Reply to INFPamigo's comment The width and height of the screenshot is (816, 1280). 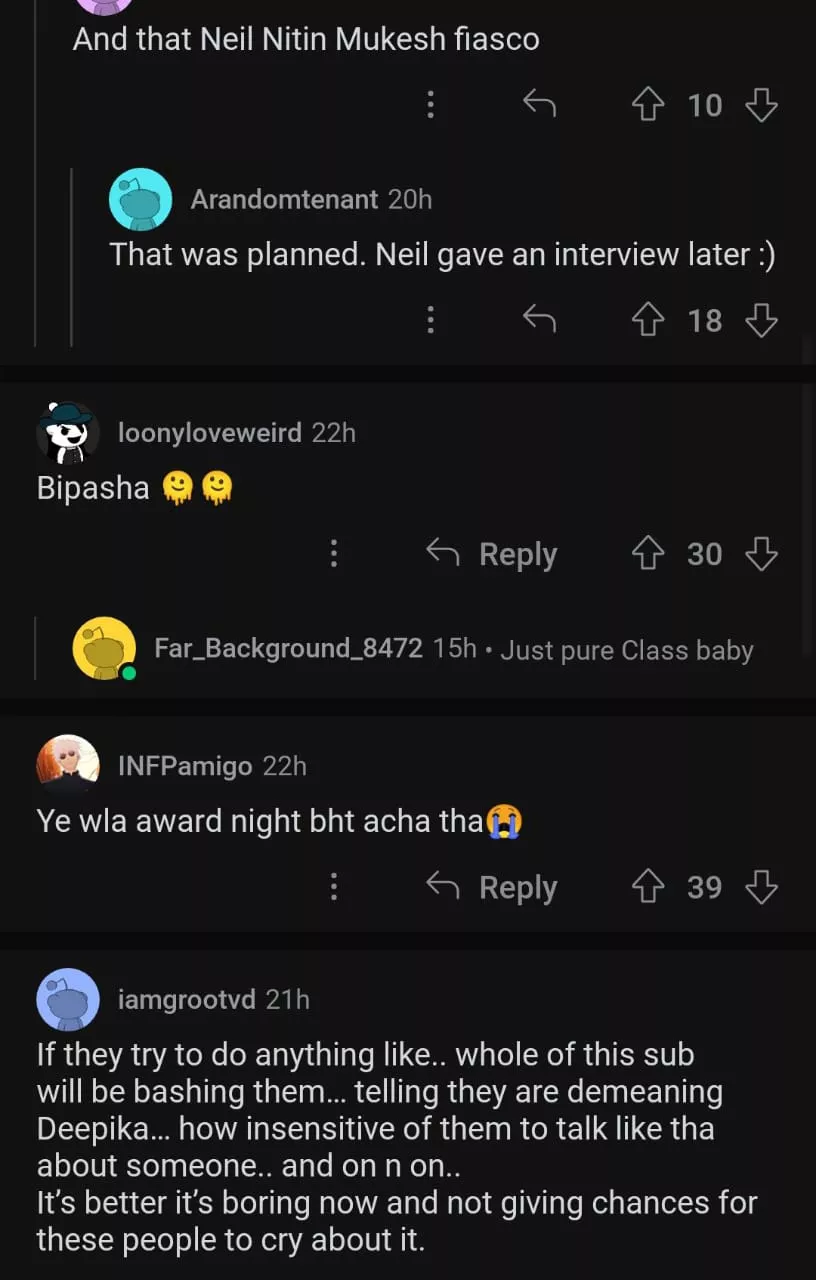pos(492,887)
